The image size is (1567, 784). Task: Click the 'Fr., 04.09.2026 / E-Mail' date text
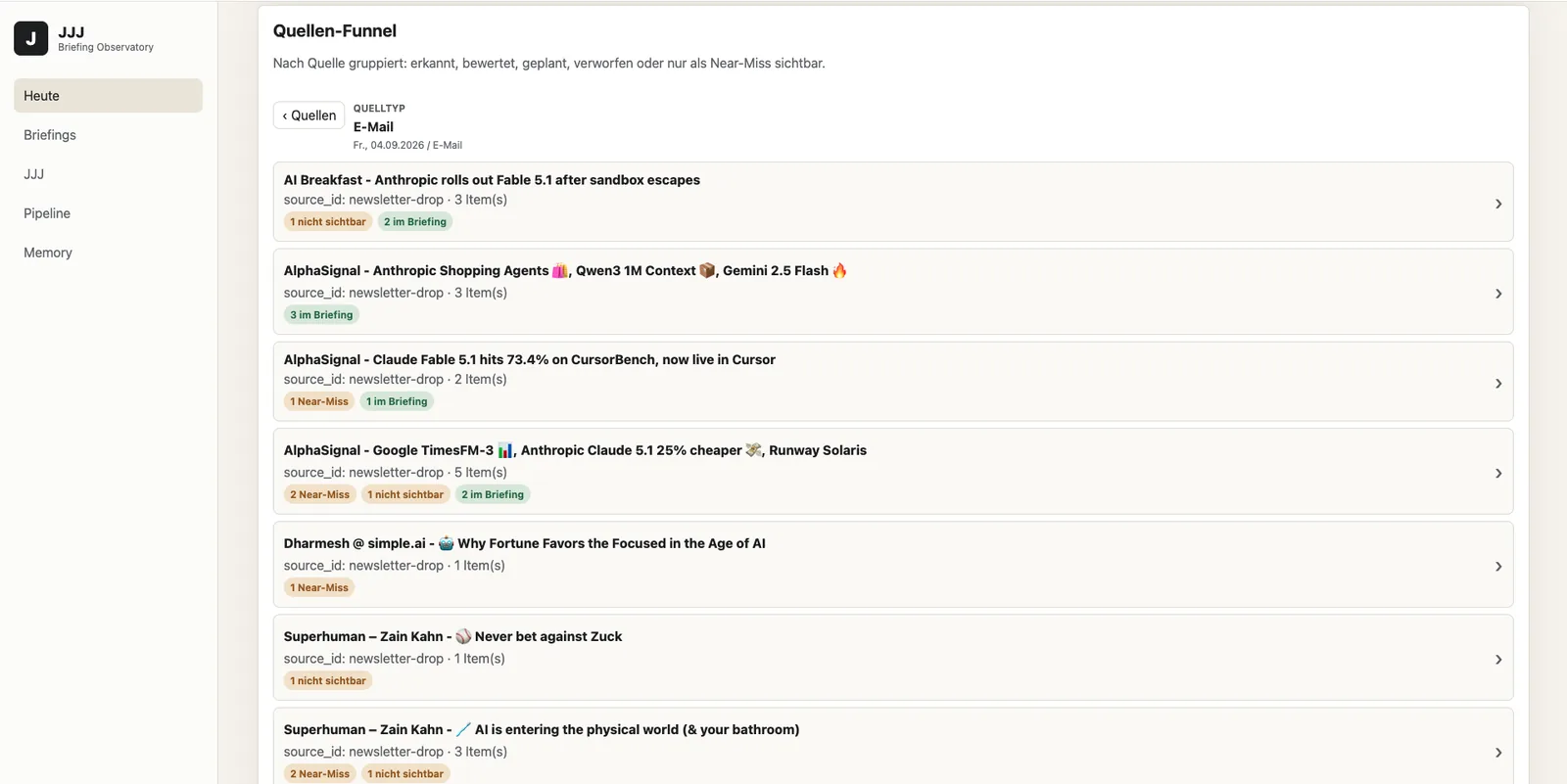pos(407,145)
